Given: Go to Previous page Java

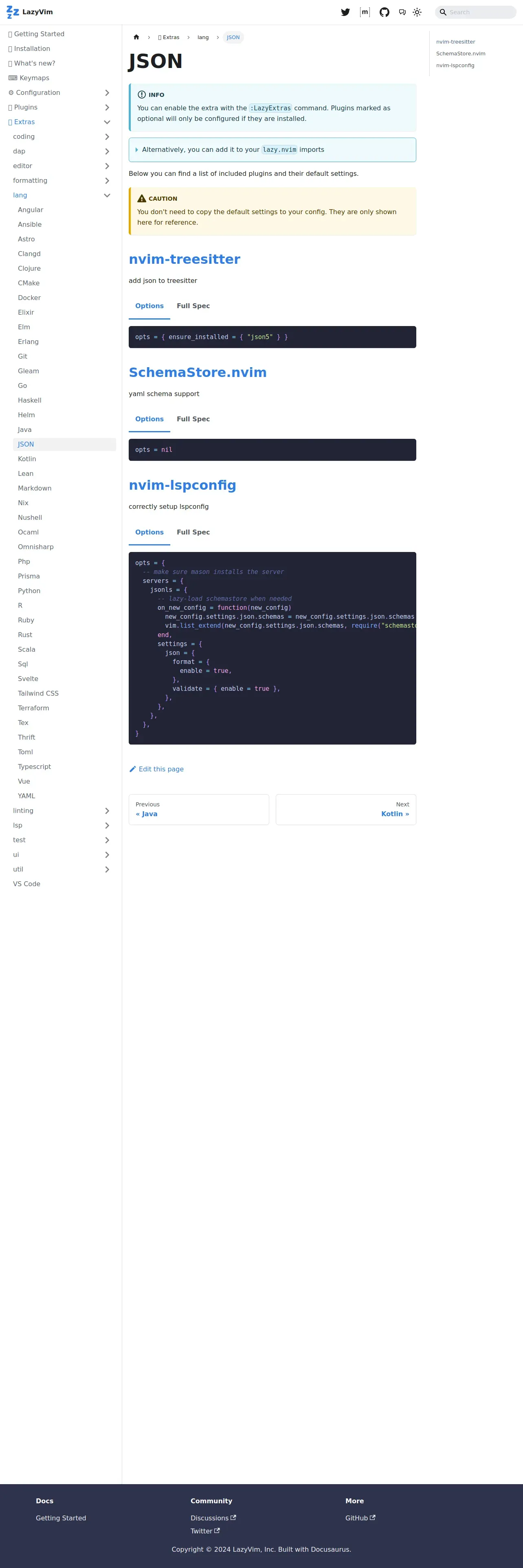Looking at the screenshot, I should [x=198, y=810].
